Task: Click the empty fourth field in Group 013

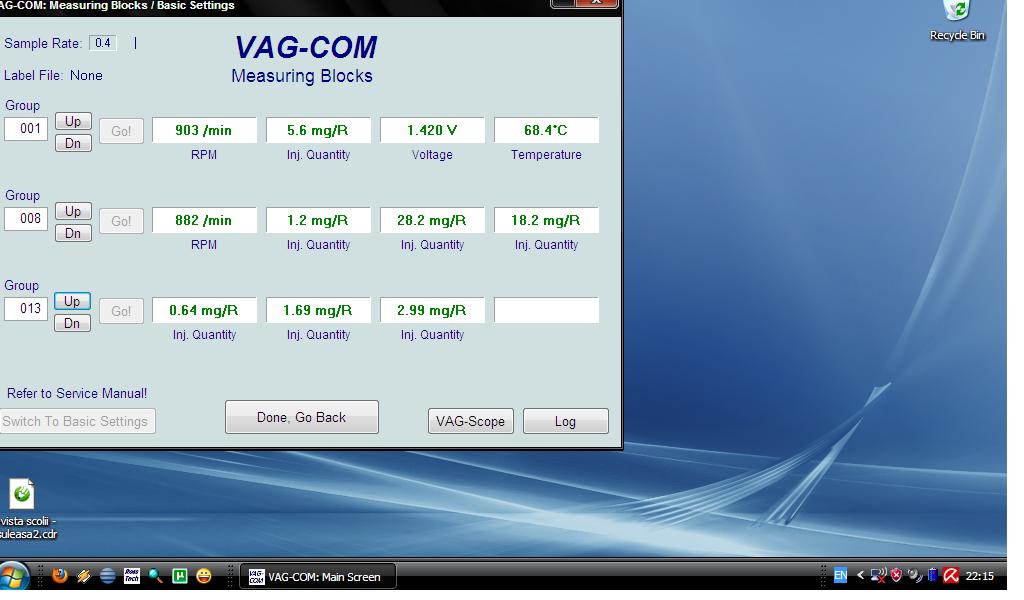Action: [x=546, y=310]
